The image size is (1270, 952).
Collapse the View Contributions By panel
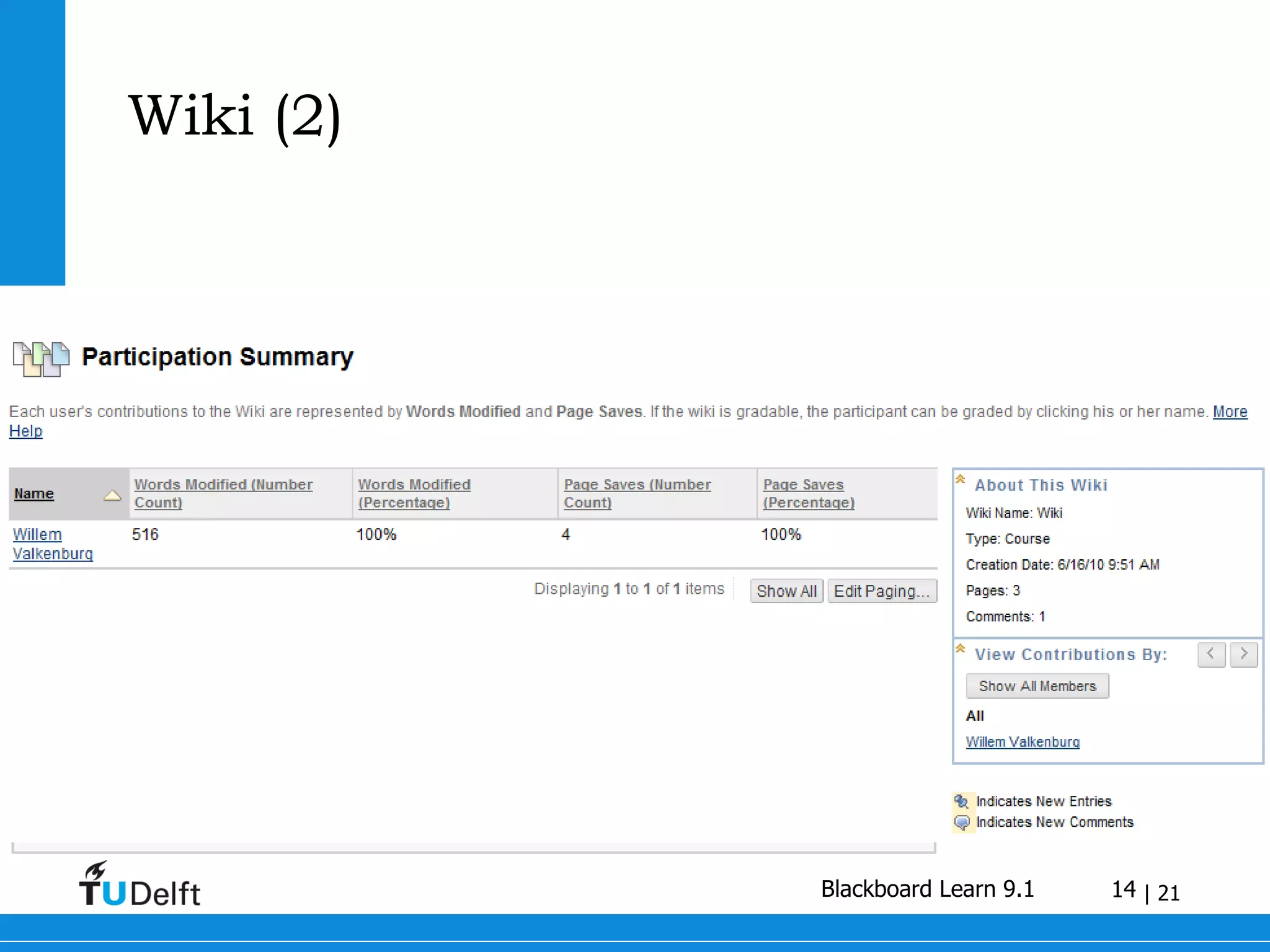coord(960,648)
